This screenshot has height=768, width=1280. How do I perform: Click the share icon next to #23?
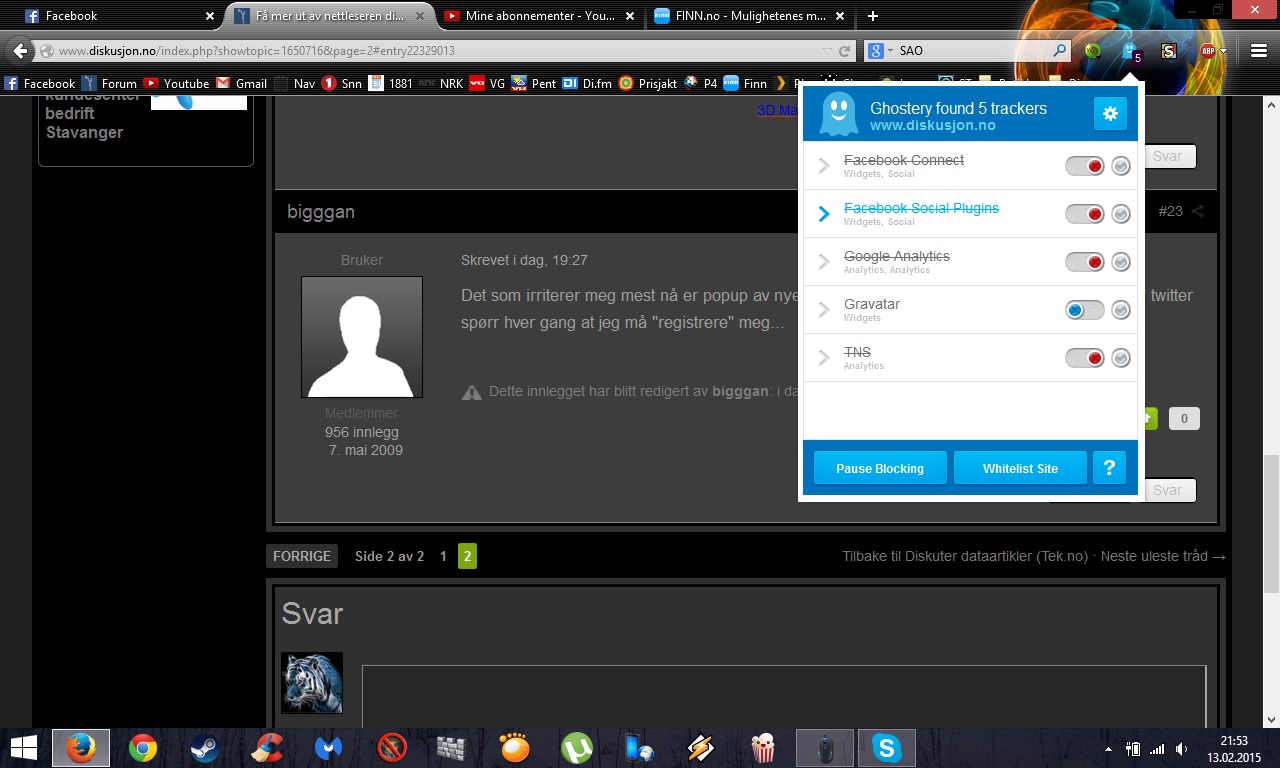pos(1198,211)
